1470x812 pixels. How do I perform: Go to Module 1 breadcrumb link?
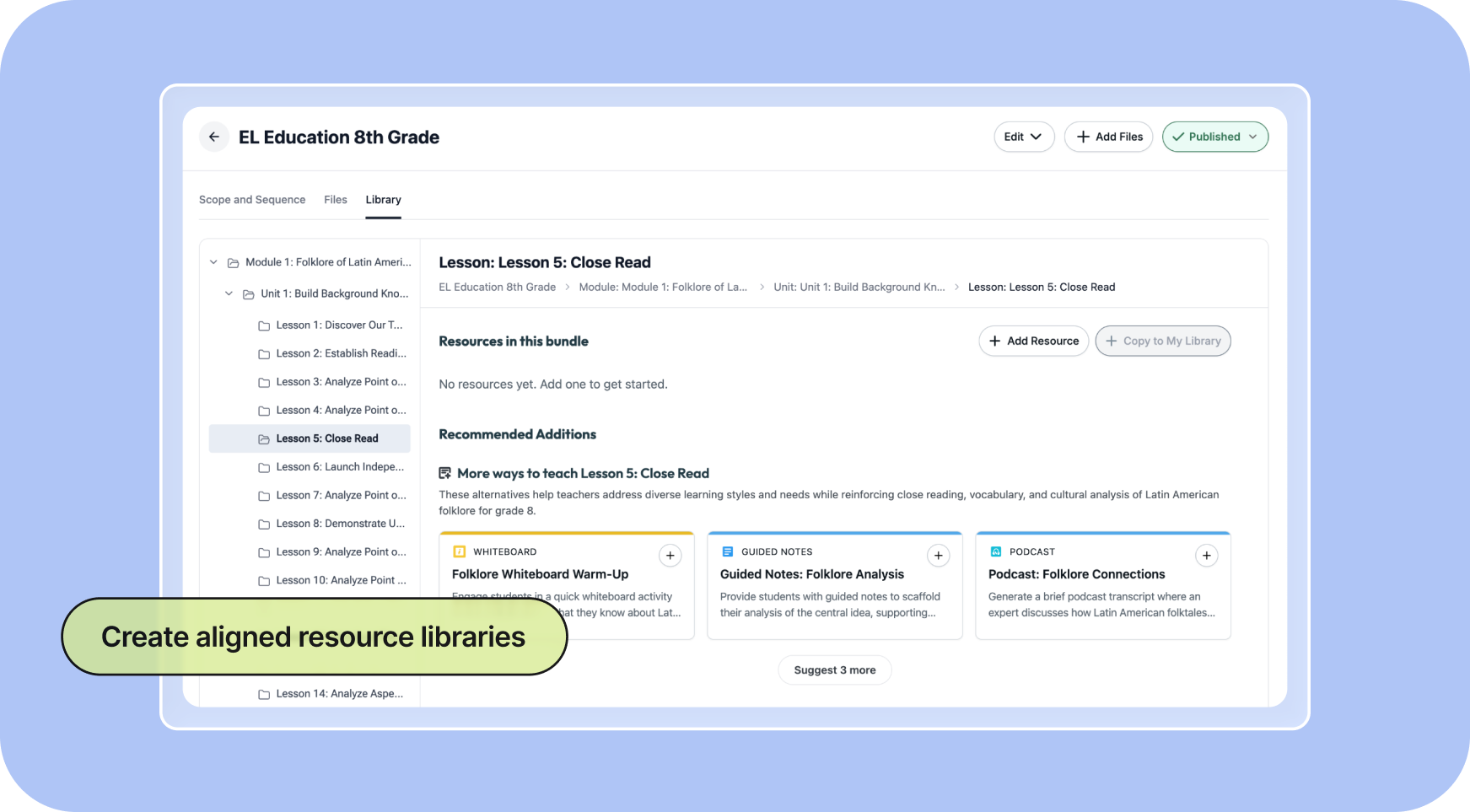(x=663, y=288)
